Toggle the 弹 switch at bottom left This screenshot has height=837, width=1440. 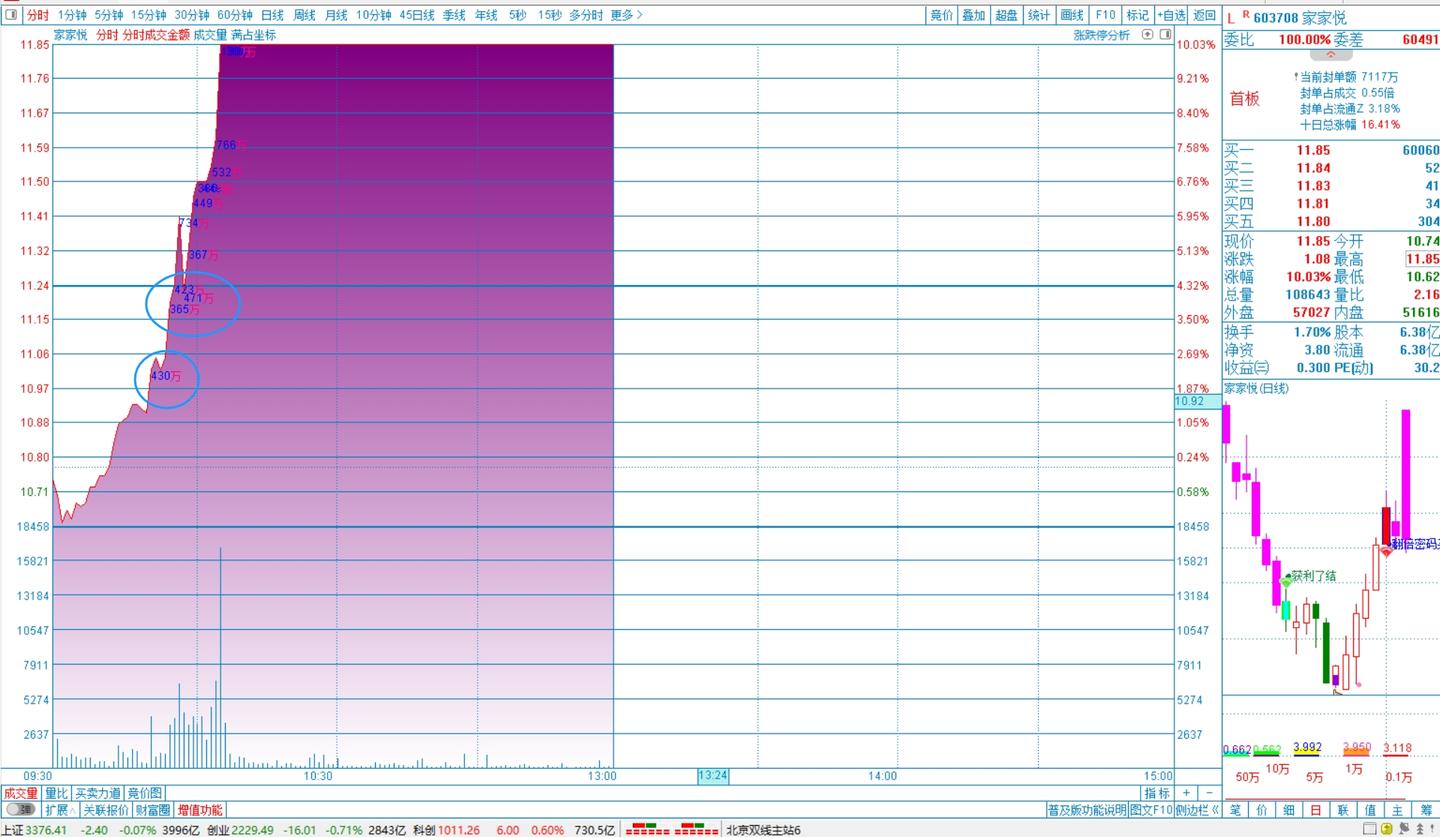click(x=21, y=810)
